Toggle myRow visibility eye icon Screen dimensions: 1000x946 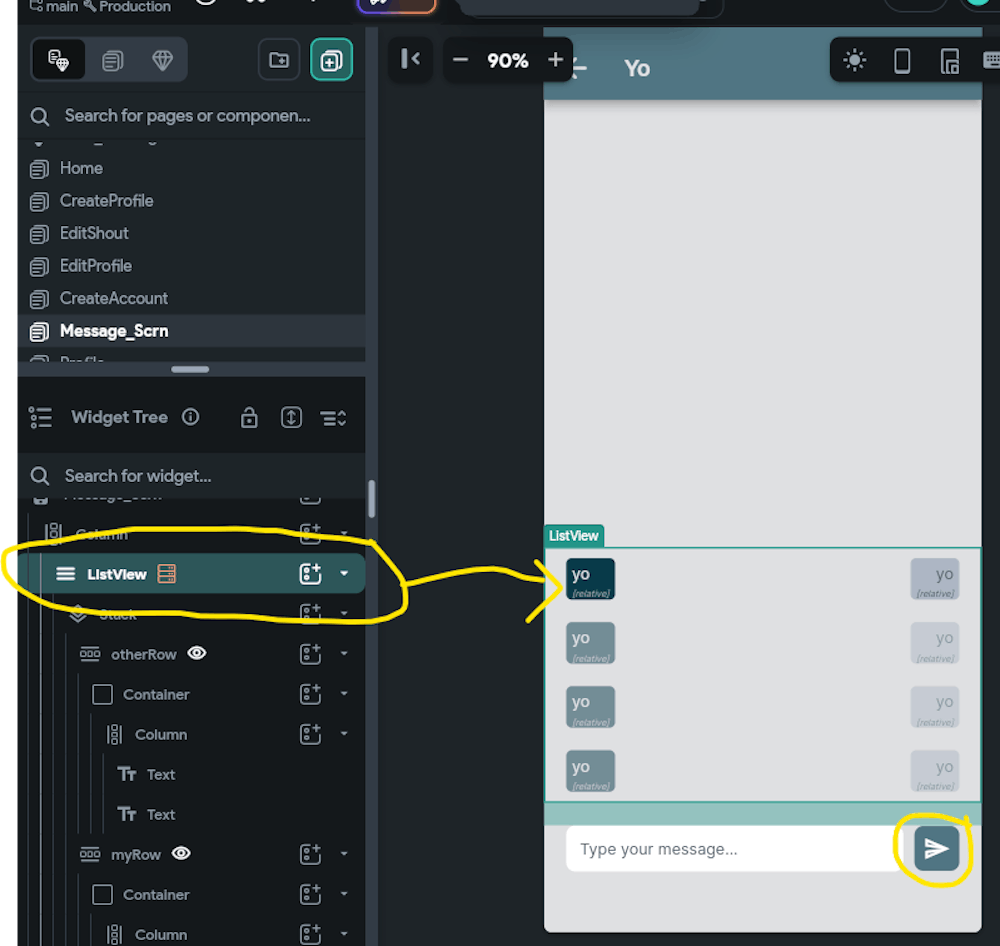point(181,854)
